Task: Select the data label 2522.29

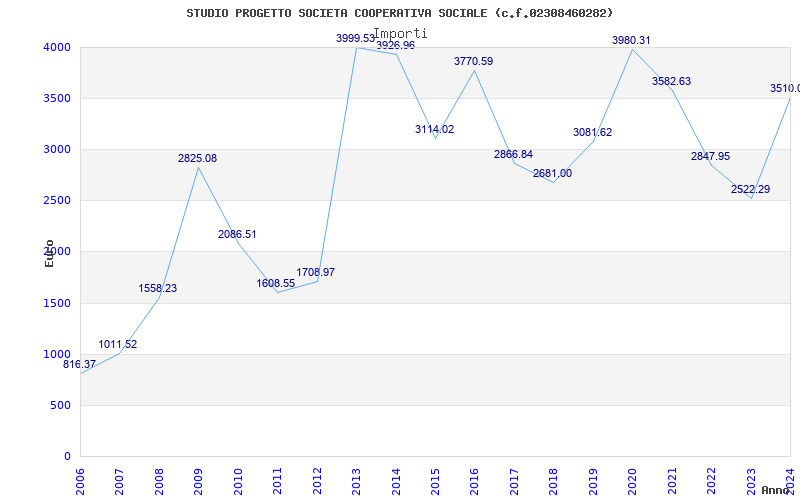Action: (x=751, y=190)
